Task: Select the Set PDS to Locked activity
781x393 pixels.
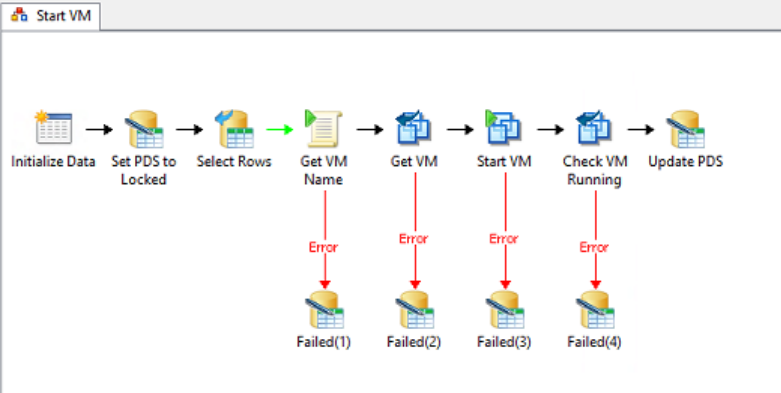Action: click(144, 130)
